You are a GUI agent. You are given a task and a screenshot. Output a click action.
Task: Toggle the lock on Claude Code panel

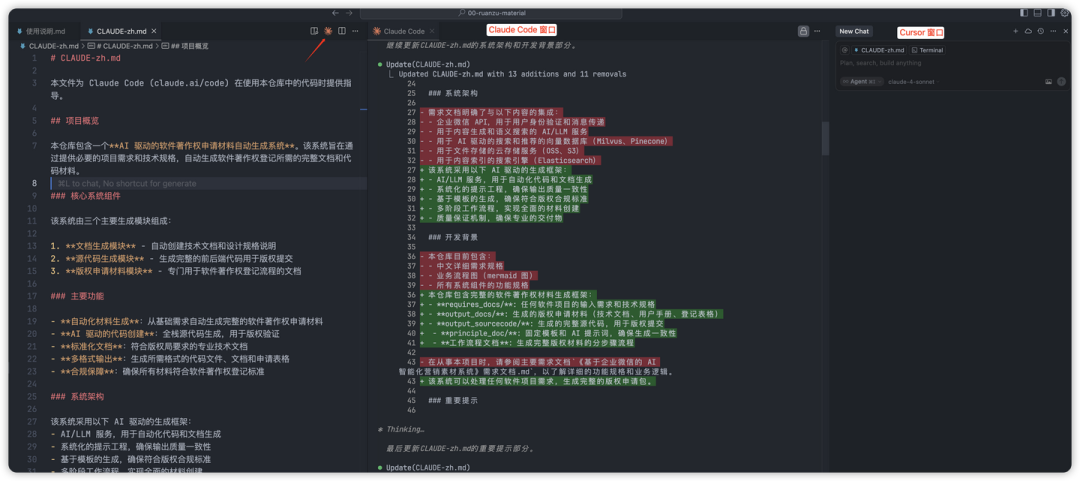pos(803,31)
